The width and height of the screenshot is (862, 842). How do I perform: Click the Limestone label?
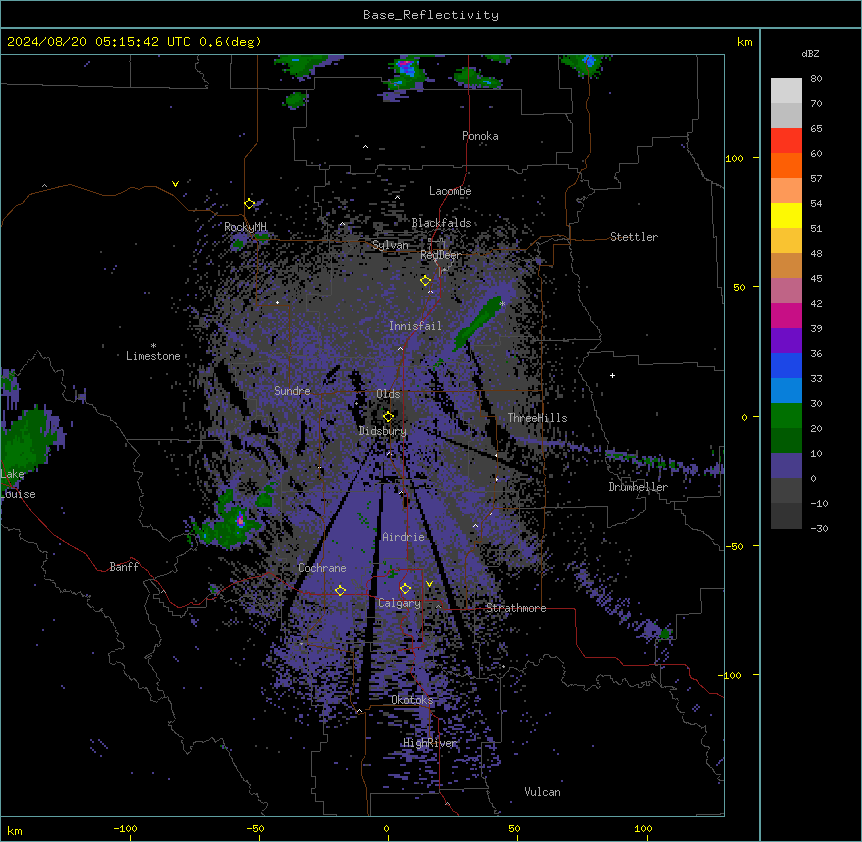[x=153, y=356]
